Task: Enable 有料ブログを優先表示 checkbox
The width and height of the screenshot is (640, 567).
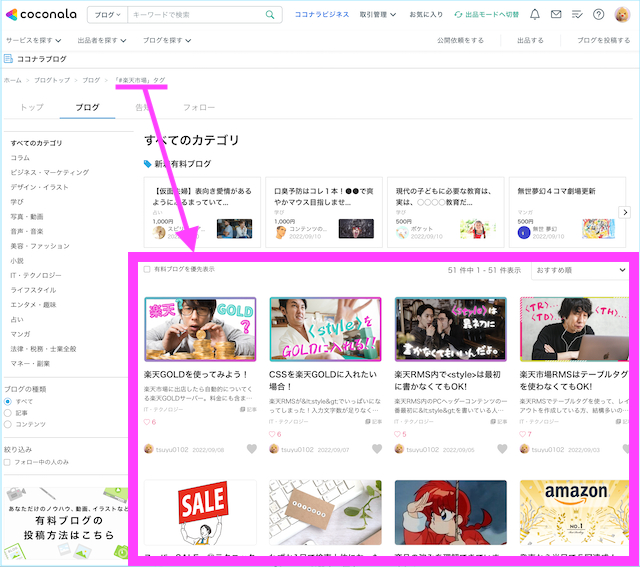Action: coord(147,269)
